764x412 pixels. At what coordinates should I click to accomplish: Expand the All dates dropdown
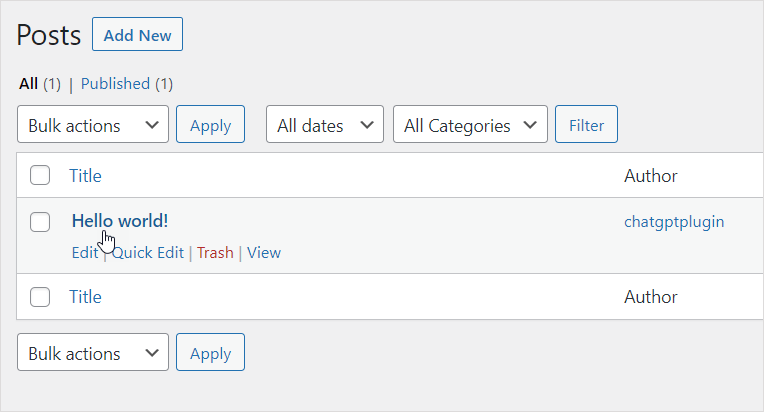tap(325, 124)
